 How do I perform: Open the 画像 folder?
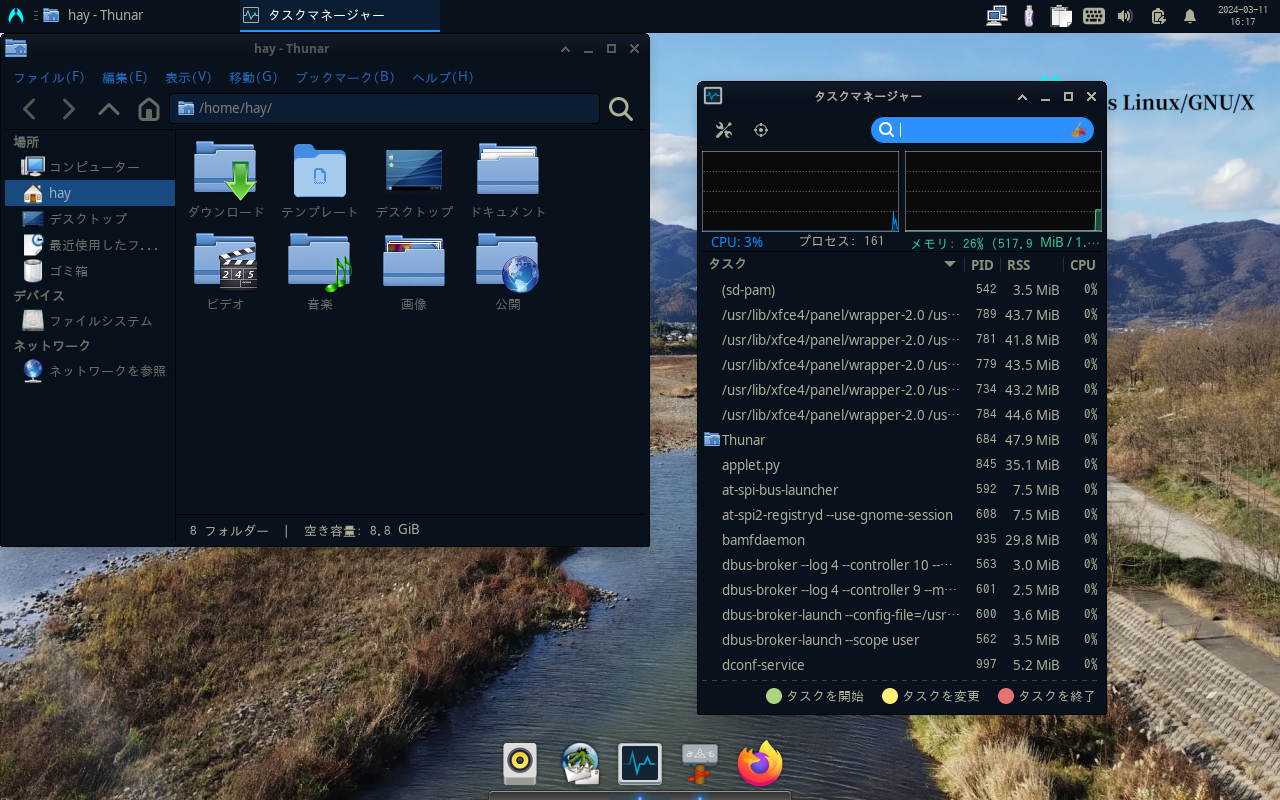(414, 272)
